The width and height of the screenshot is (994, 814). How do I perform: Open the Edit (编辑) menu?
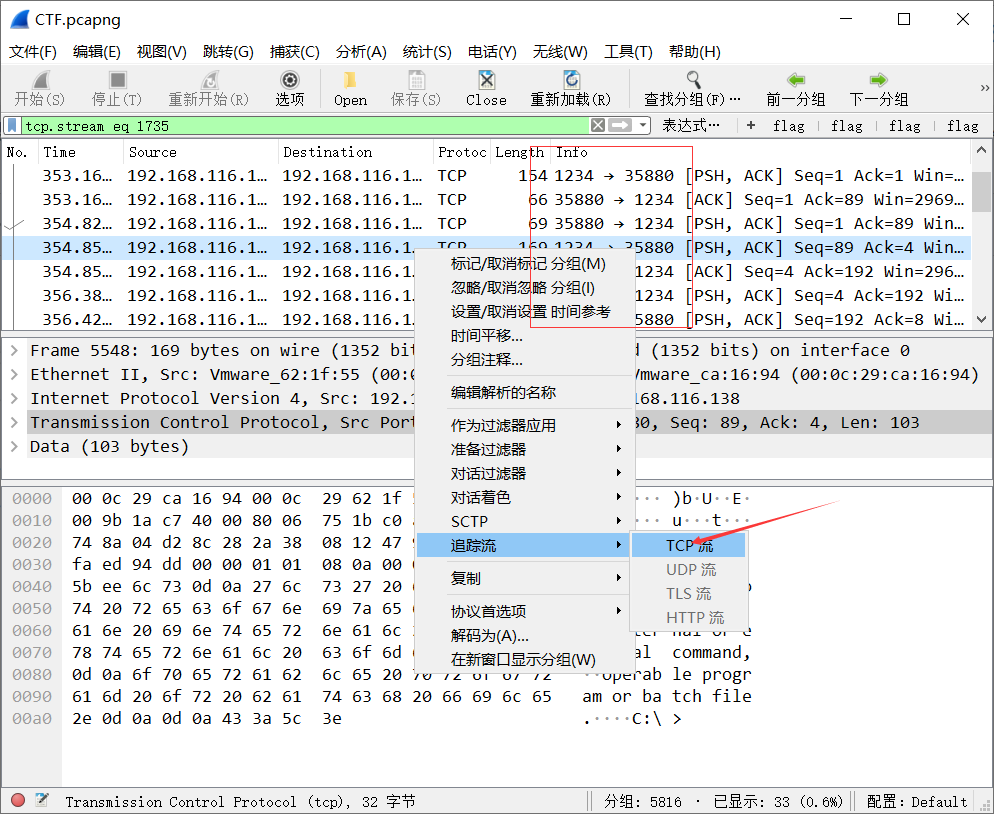(x=96, y=52)
